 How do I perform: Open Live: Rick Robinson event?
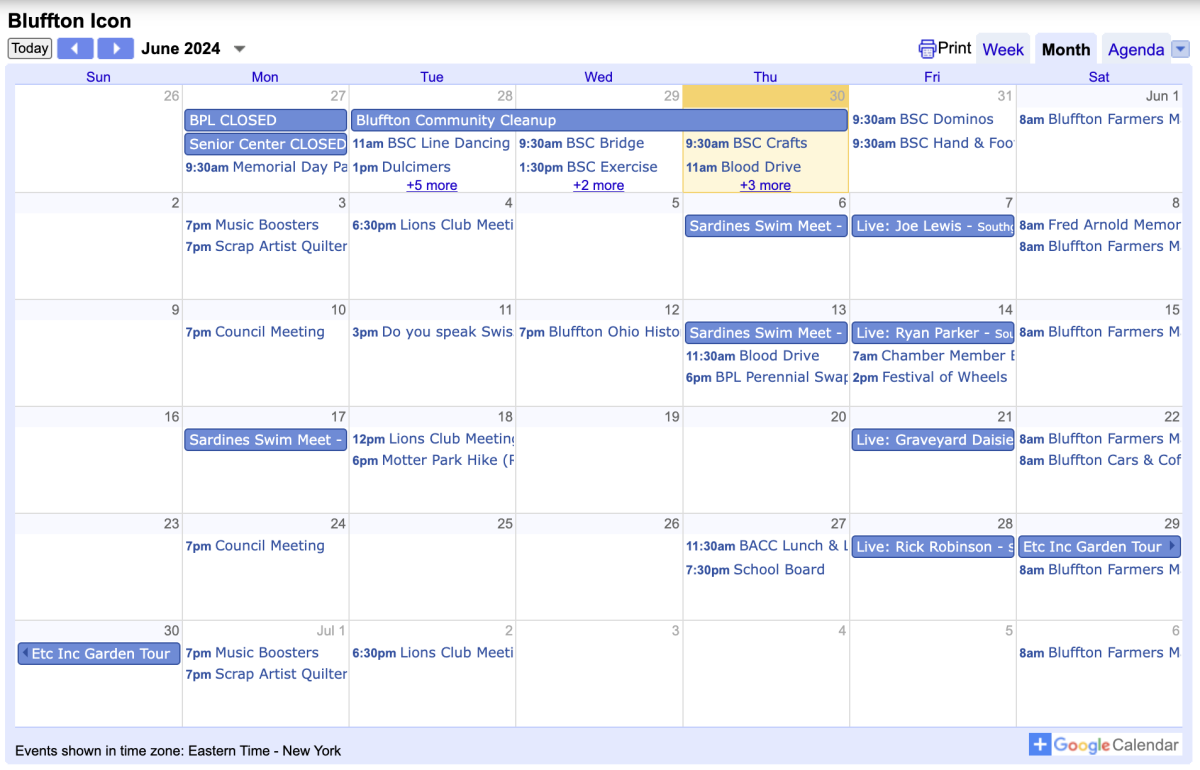933,547
